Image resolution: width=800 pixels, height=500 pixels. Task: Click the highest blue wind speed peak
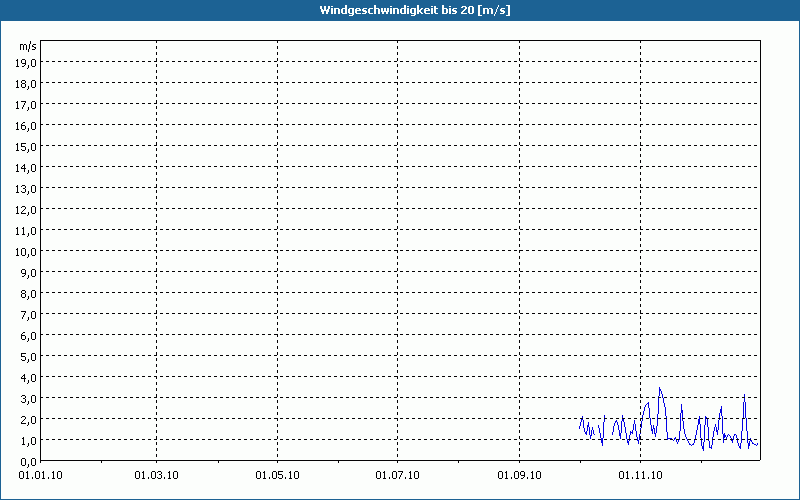pyautogui.click(x=660, y=389)
